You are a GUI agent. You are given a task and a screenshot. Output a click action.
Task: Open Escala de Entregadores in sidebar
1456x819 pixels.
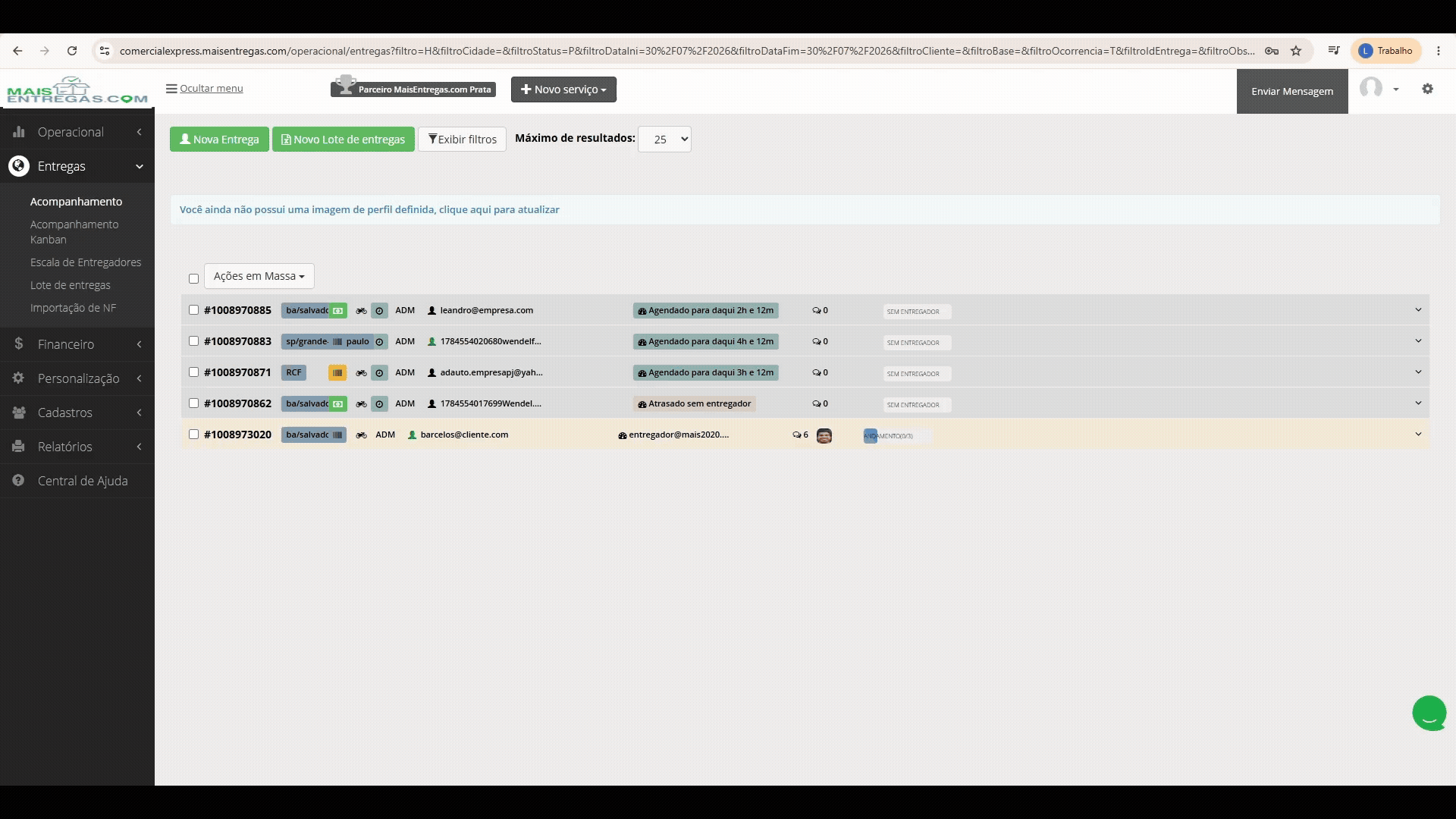click(86, 262)
